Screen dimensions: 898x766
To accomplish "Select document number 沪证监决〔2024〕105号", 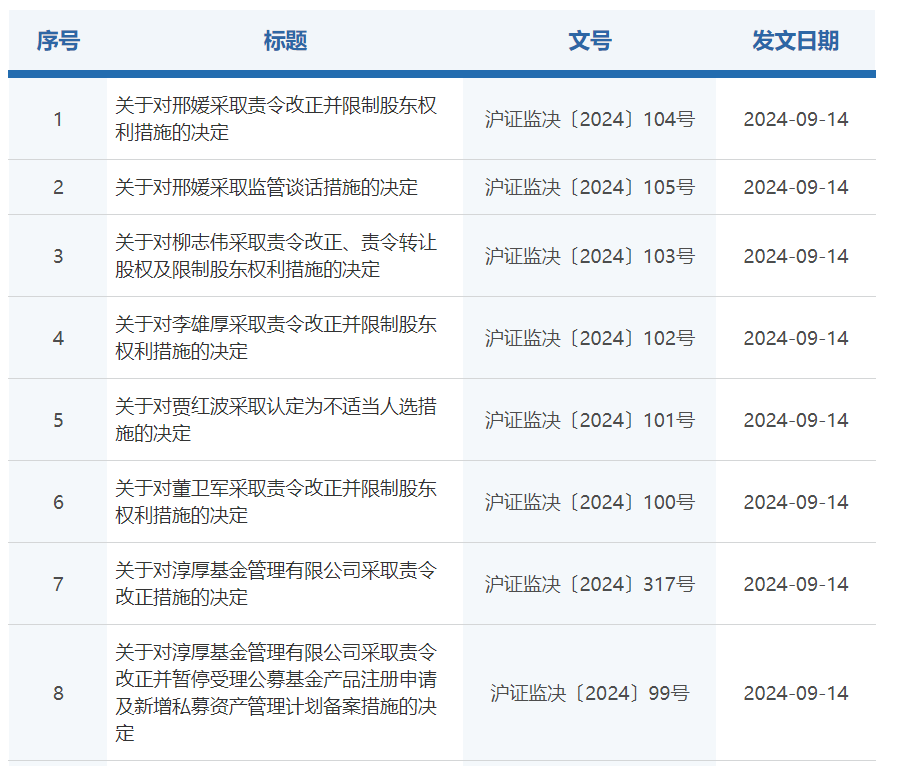I will (x=590, y=187).
